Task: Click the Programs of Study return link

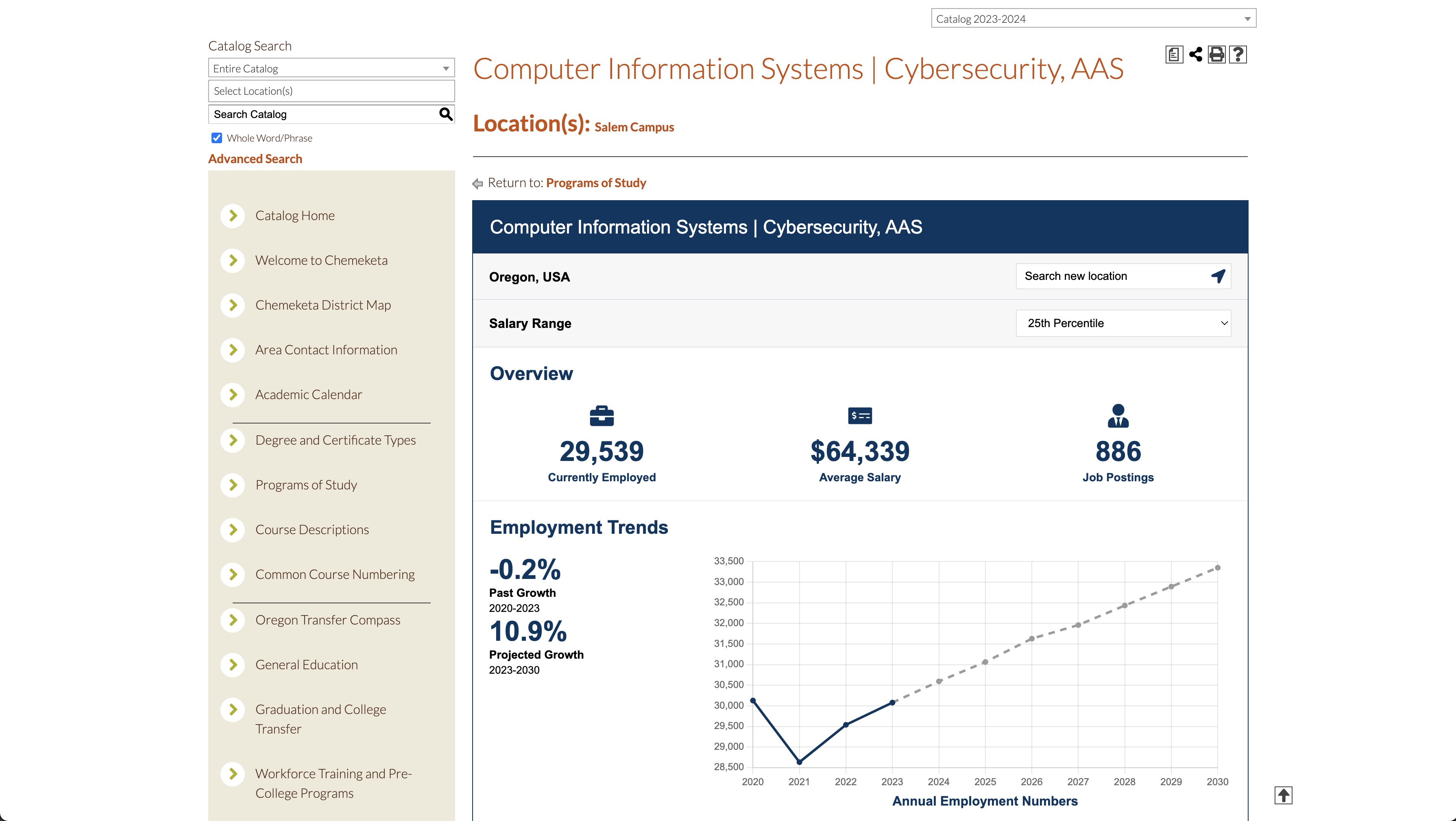Action: coord(596,183)
